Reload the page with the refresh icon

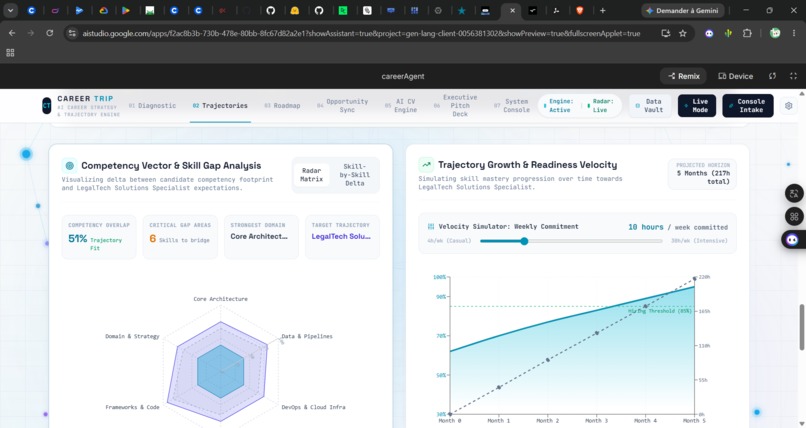coord(49,33)
